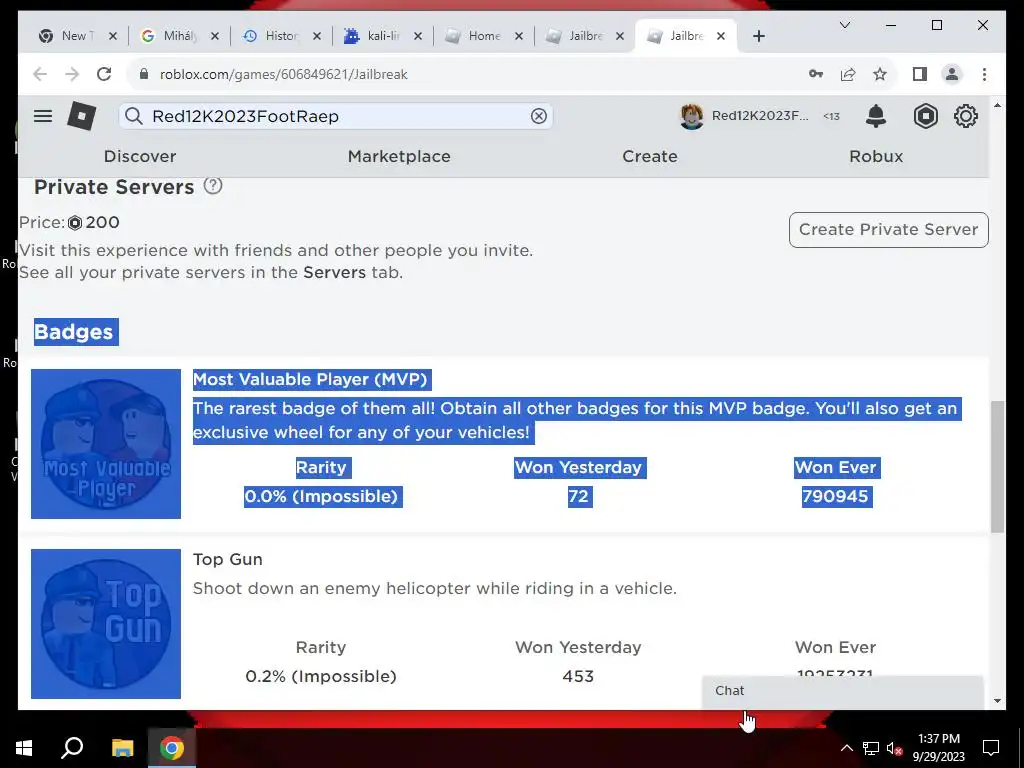Open the Red12K2023F... username link

760,116
